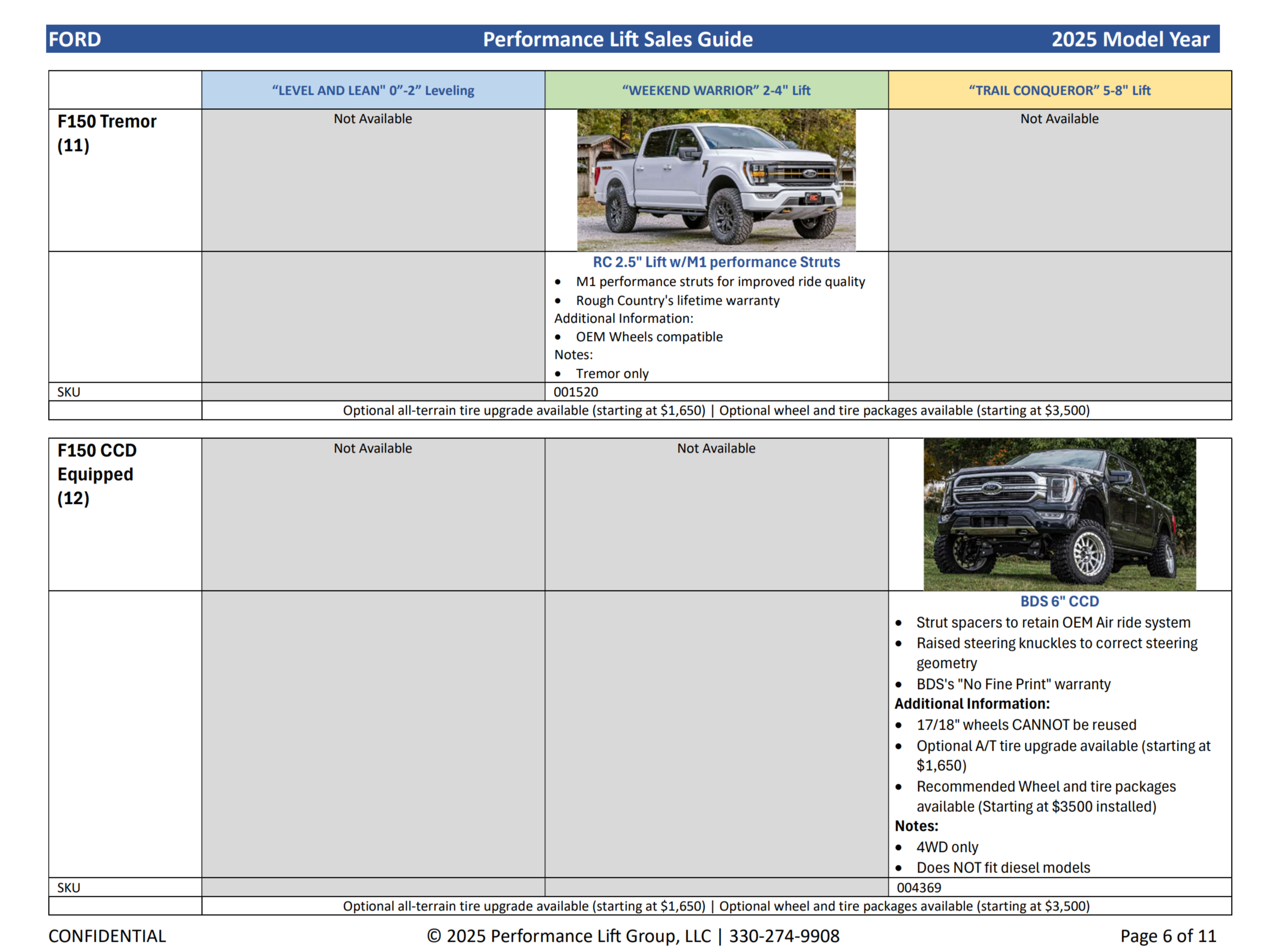Click "BDS 6" CCD" product title
Screen dimensions: 1269x952
click(1060, 601)
